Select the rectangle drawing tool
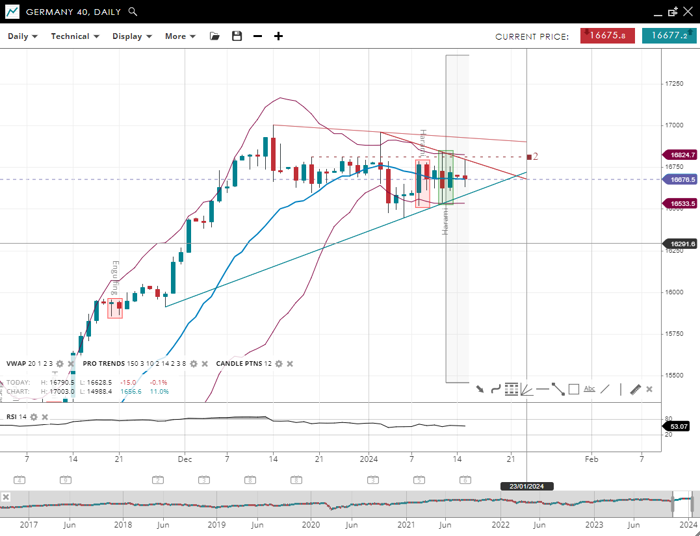This screenshot has width=700, height=536. (x=573, y=389)
